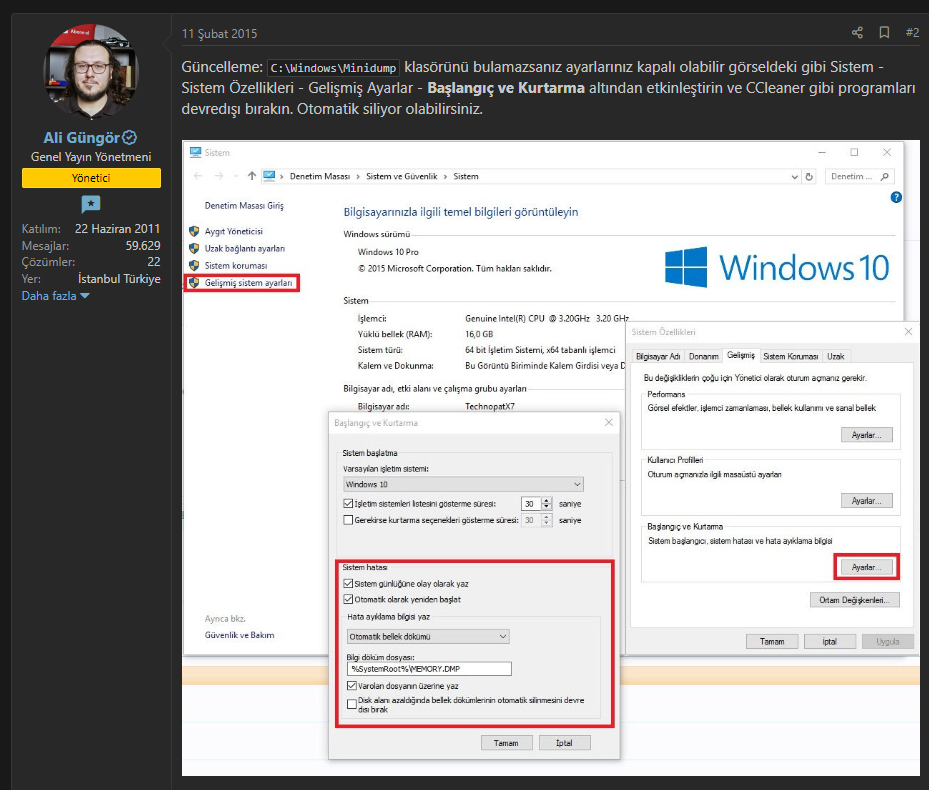Click Denetim Masası in breadcrumb
929x790 pixels.
(319, 176)
